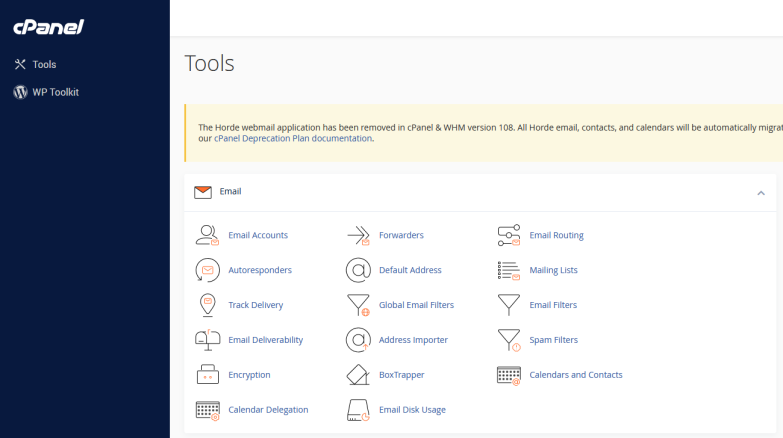Open the Default Address link

coord(410,270)
